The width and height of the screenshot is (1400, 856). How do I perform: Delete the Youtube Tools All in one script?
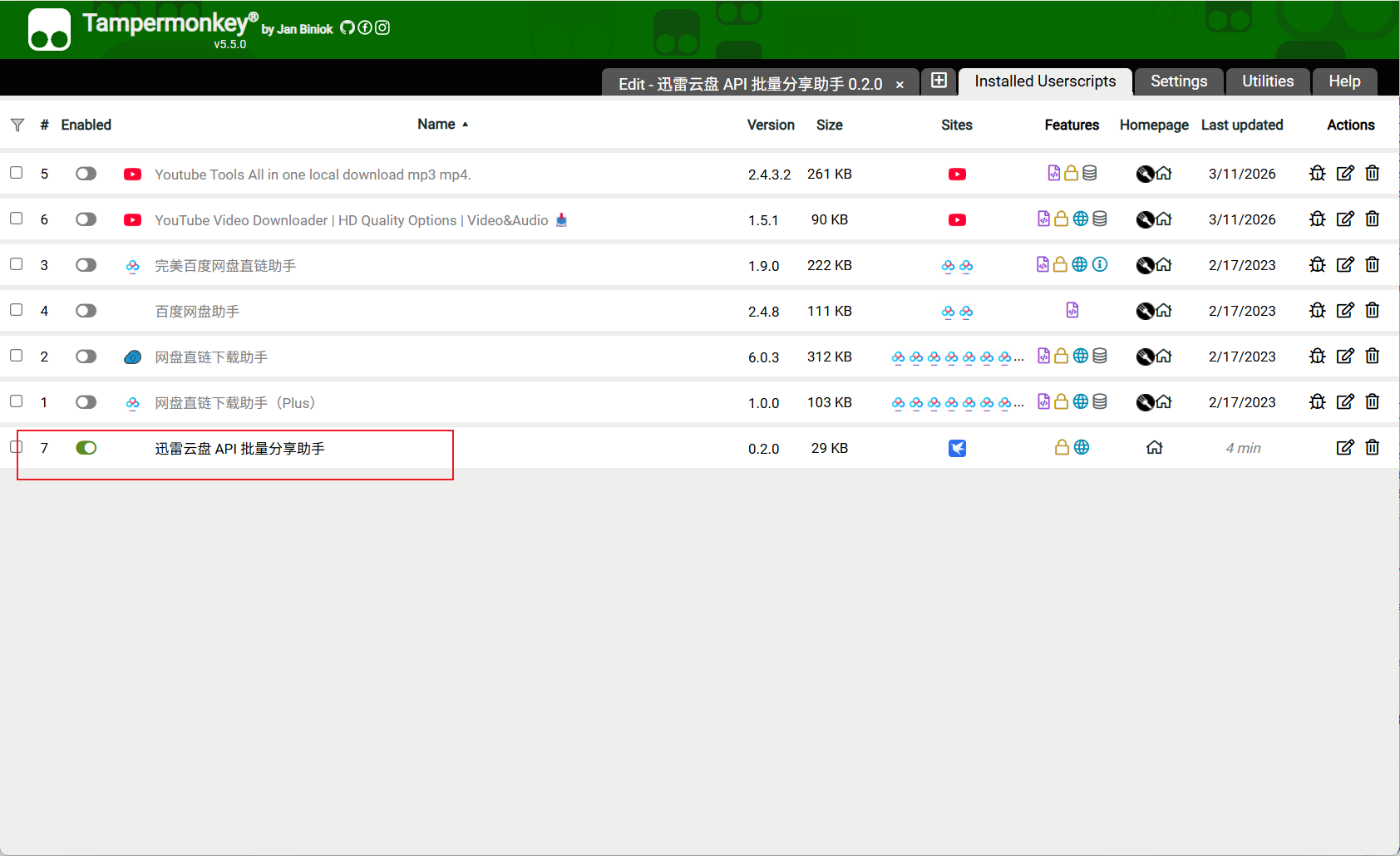[1373, 173]
